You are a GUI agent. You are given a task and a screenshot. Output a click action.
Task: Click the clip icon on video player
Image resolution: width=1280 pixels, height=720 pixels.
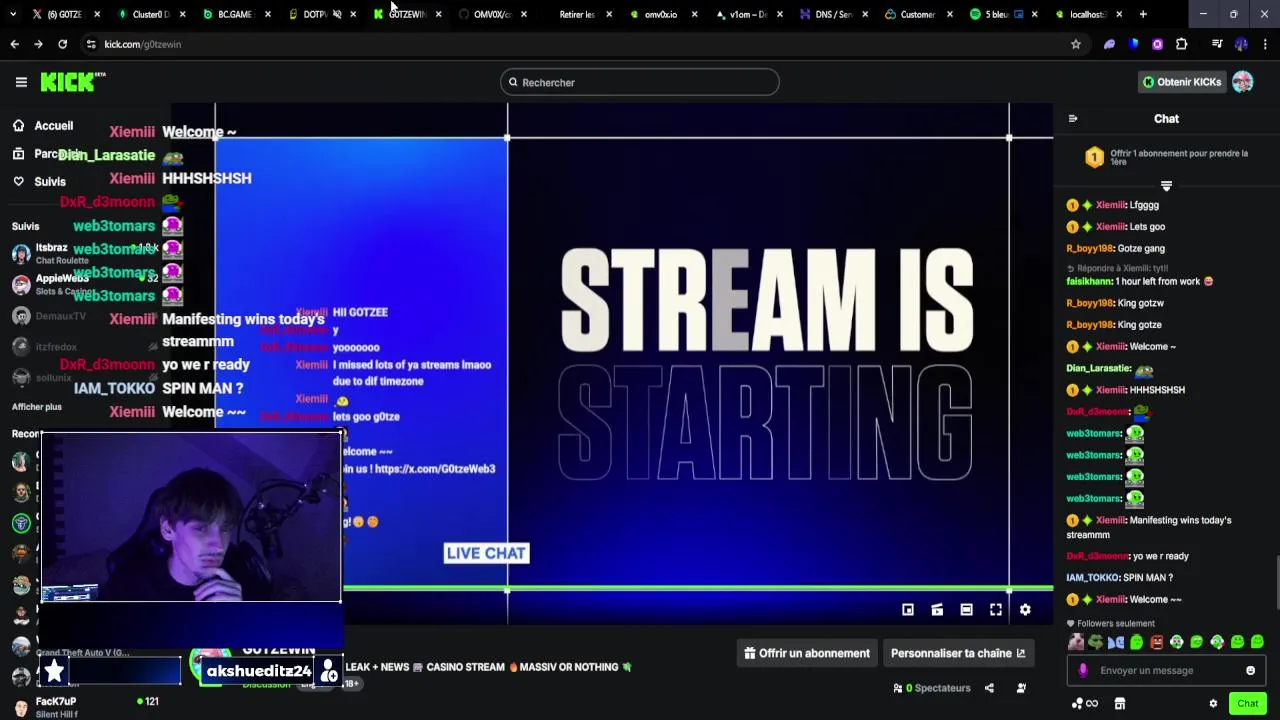pyautogui.click(x=937, y=609)
